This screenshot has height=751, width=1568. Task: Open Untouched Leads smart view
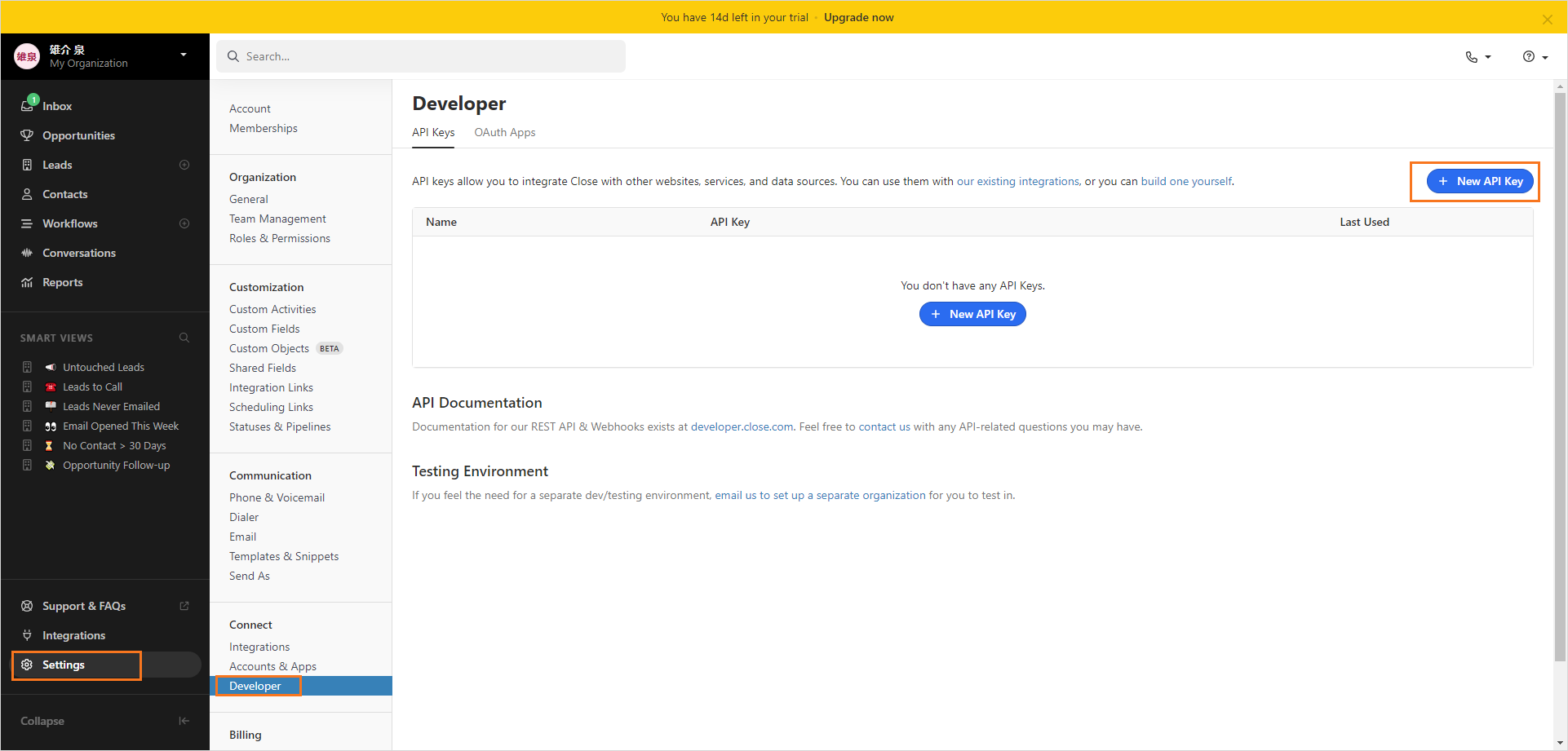click(x=104, y=367)
